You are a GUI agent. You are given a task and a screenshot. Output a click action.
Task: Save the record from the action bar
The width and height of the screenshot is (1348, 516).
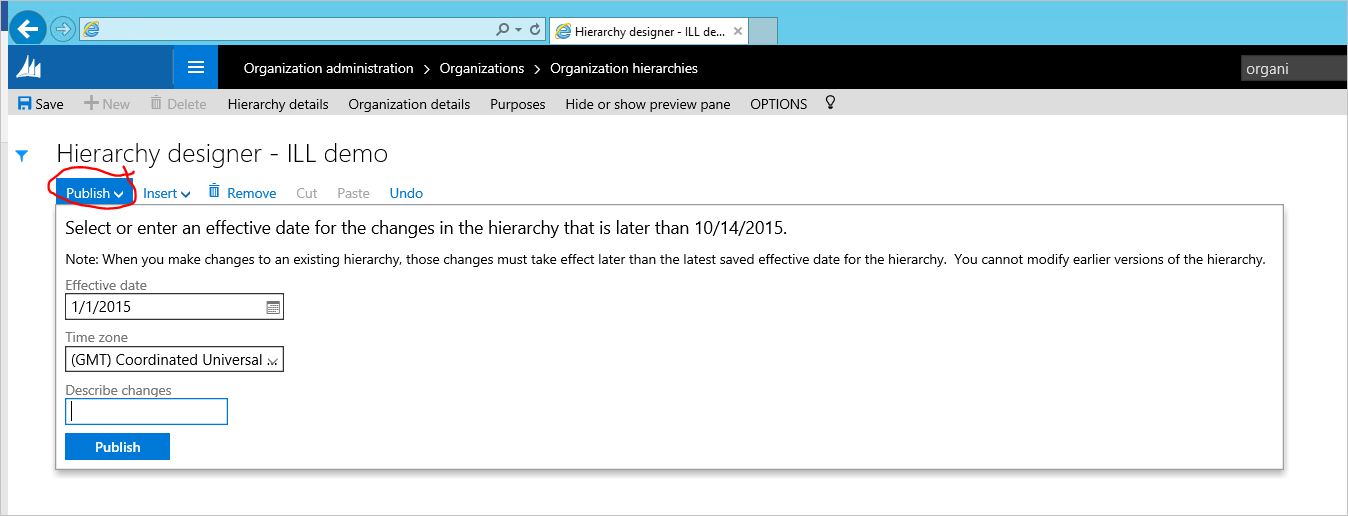pos(41,104)
